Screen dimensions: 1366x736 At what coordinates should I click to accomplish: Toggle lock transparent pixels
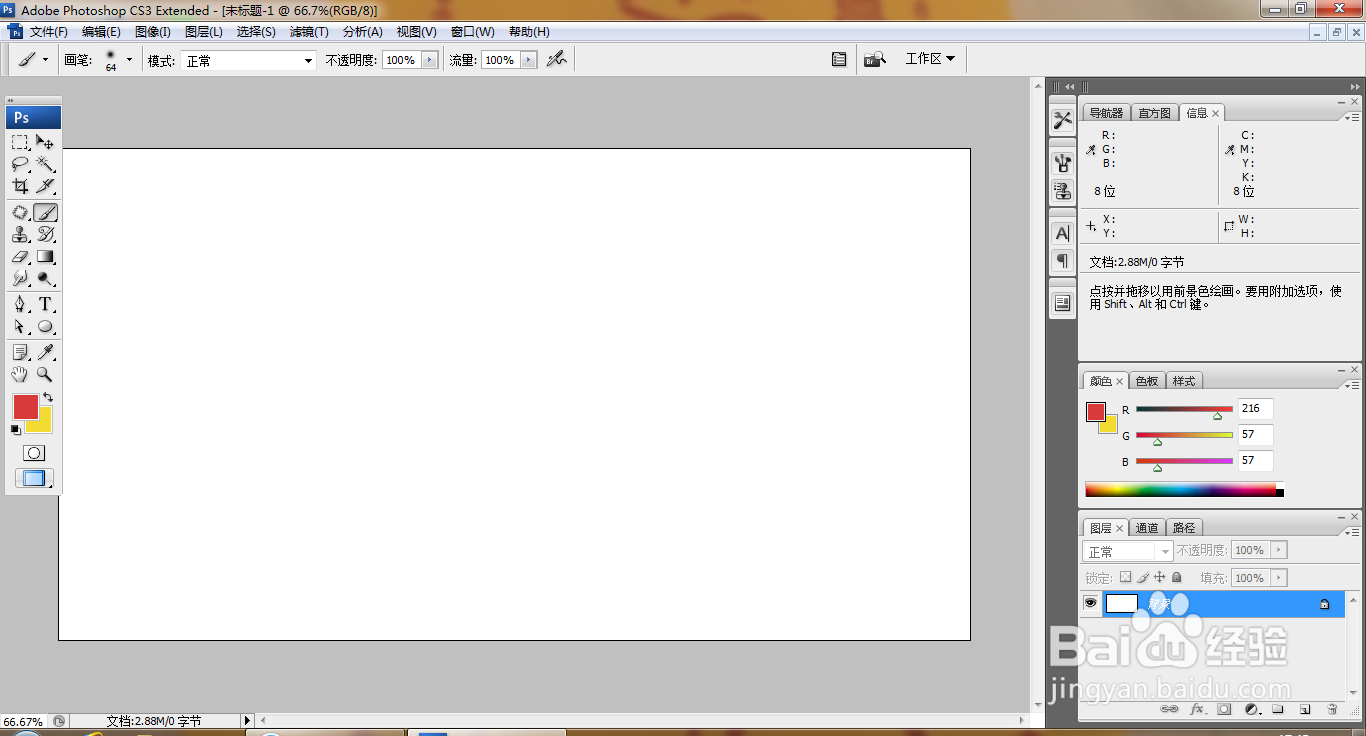tap(1125, 577)
